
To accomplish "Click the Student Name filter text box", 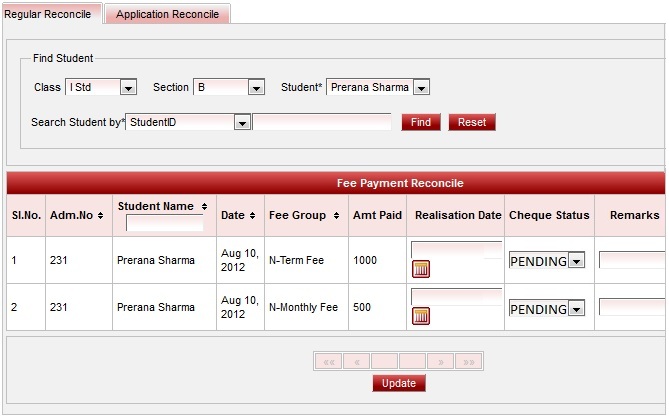I will coord(164,223).
